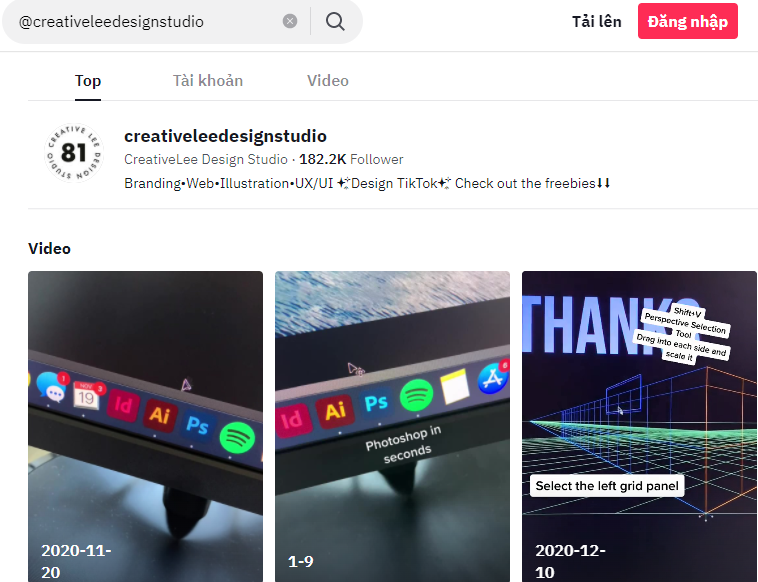Image resolution: width=758 pixels, height=582 pixels.
Task: Click the green Spotify icon in first video
Action: coord(237,437)
